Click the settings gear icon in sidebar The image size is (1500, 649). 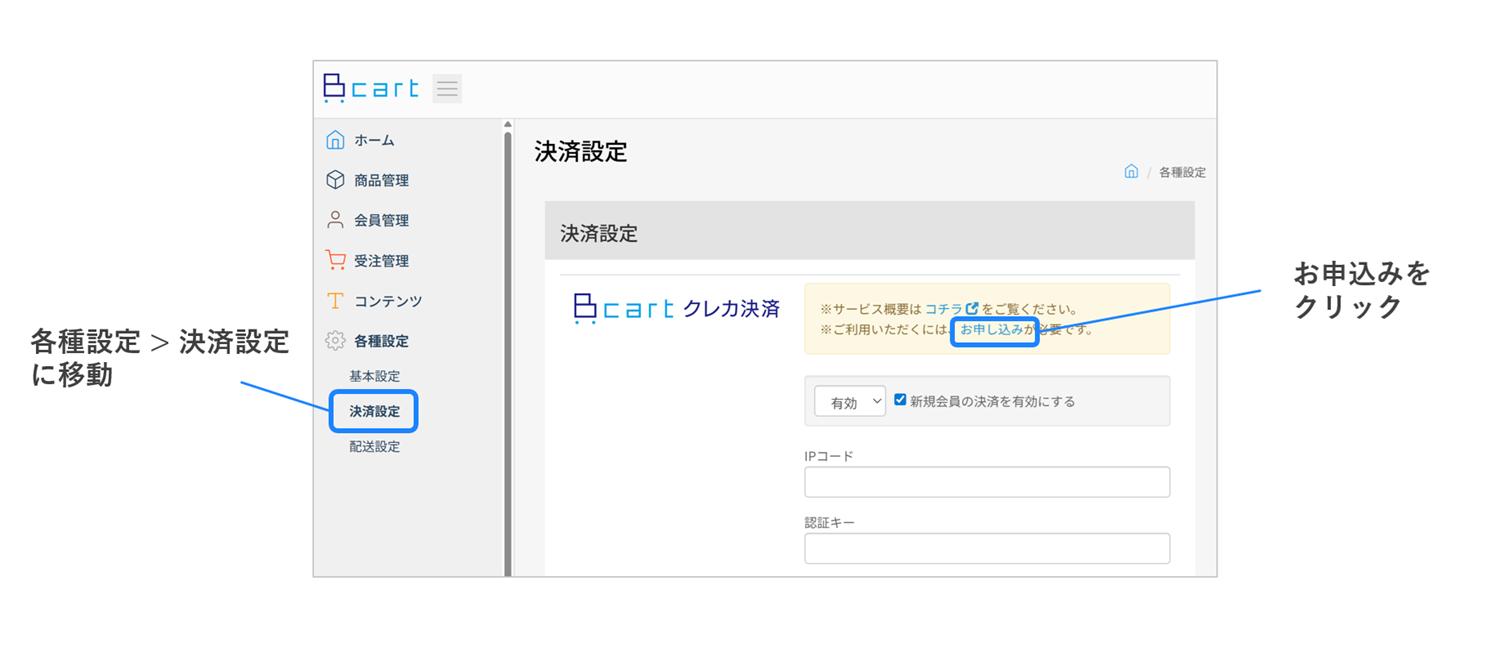pyautogui.click(x=335, y=341)
